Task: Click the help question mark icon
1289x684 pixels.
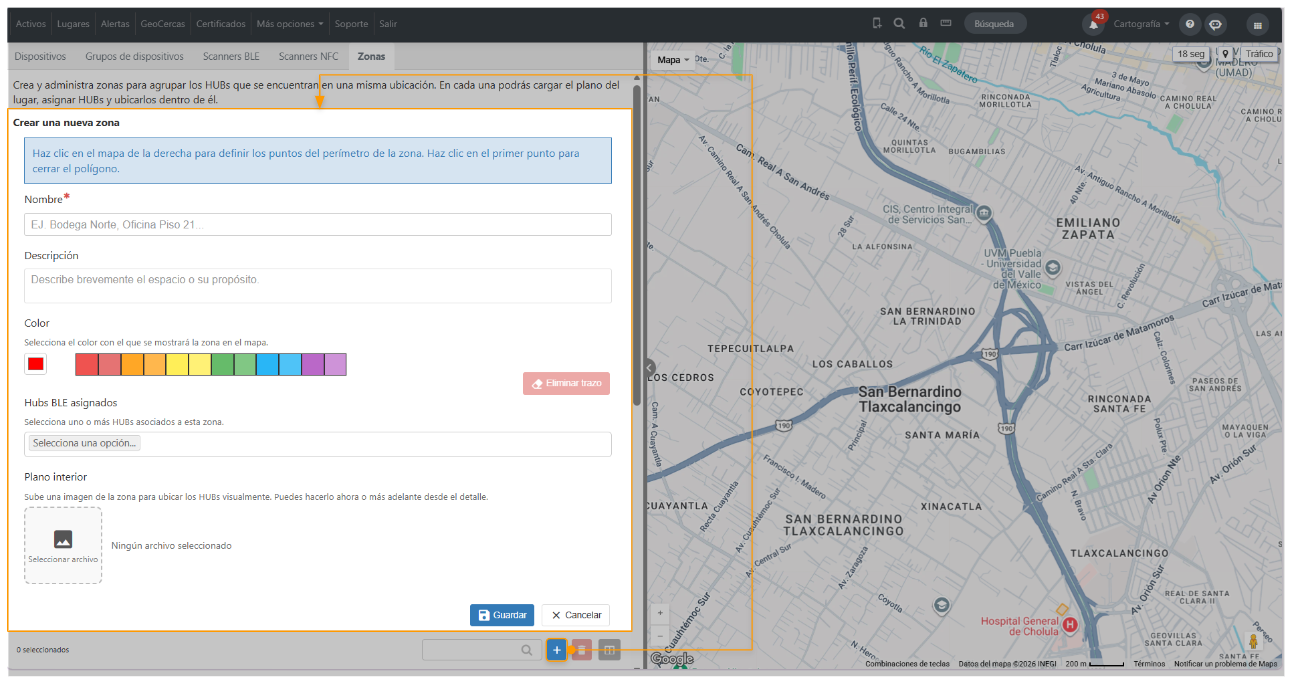Action: [x=1190, y=24]
